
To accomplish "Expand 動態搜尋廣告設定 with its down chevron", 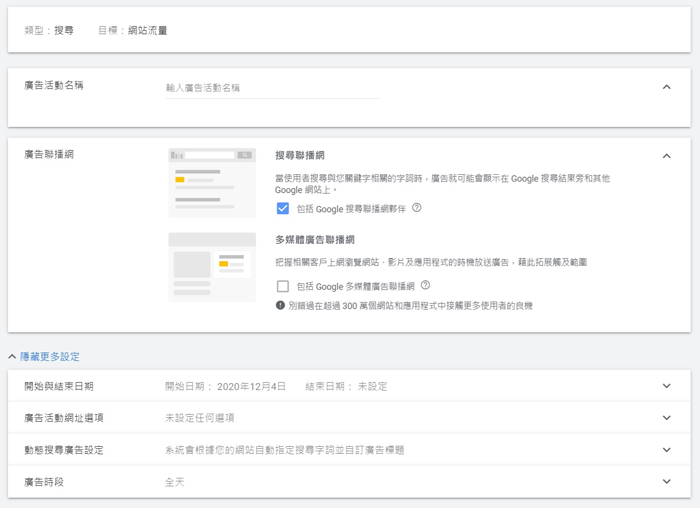I will click(x=666, y=450).
